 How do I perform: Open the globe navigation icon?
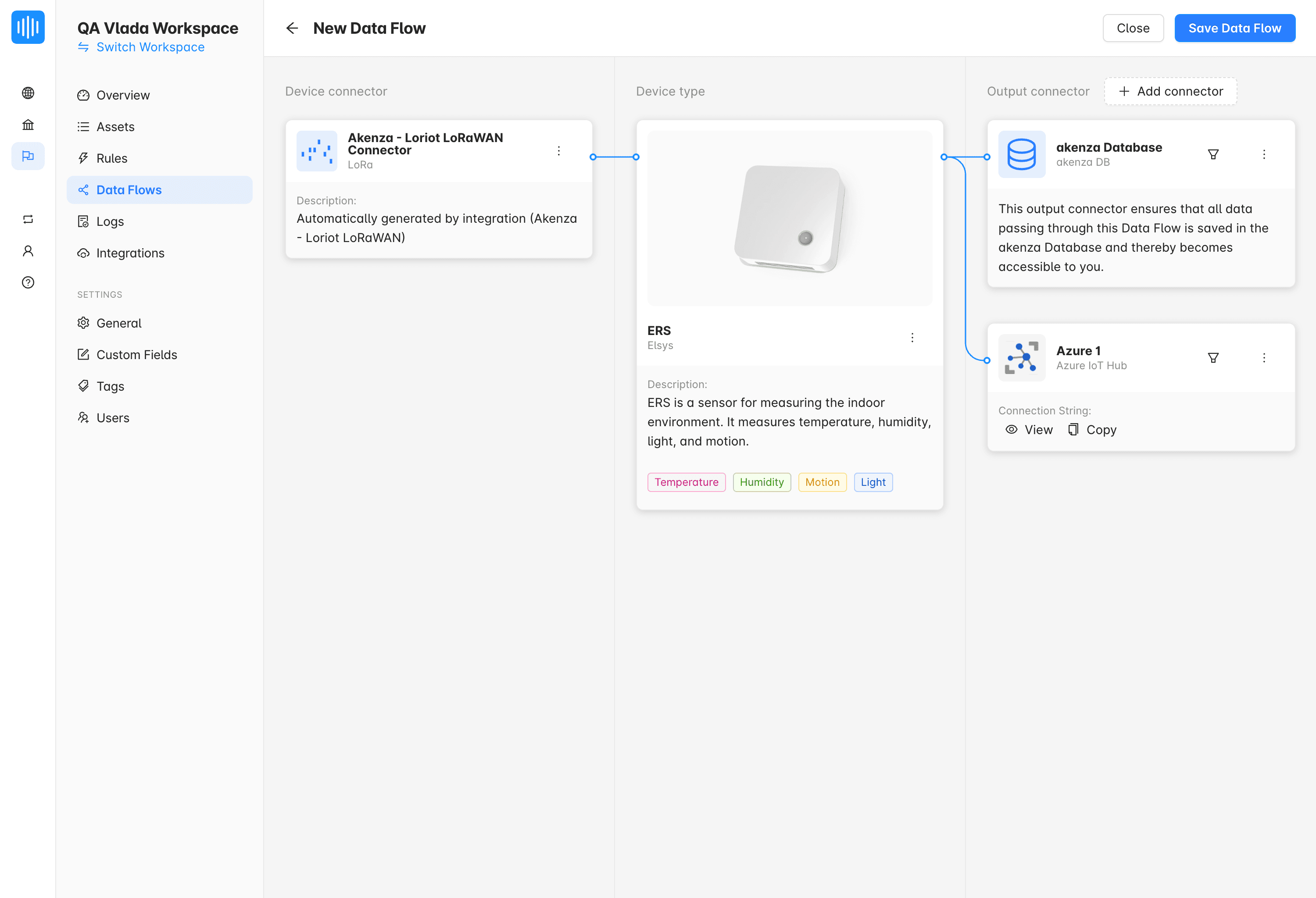point(28,93)
